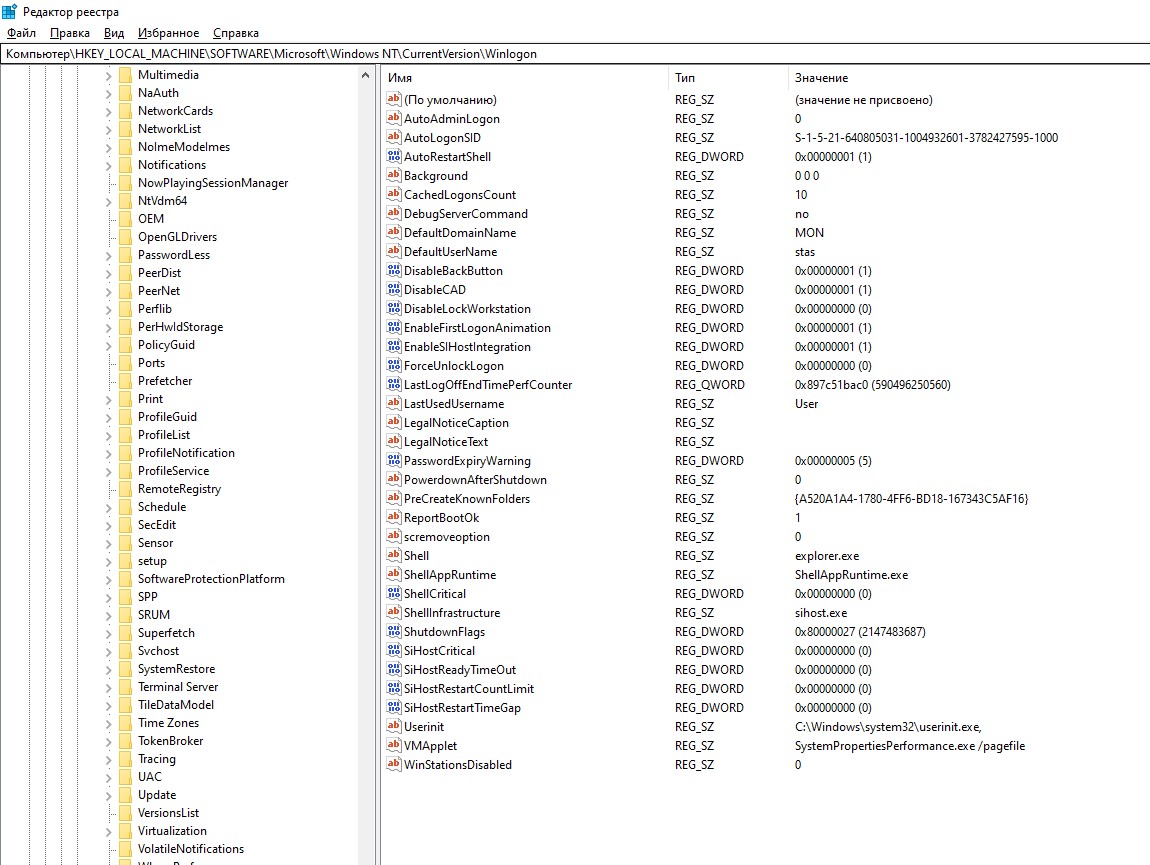Click the Registry Editor title bar icon
The height and width of the screenshot is (865, 1150).
coord(10,12)
